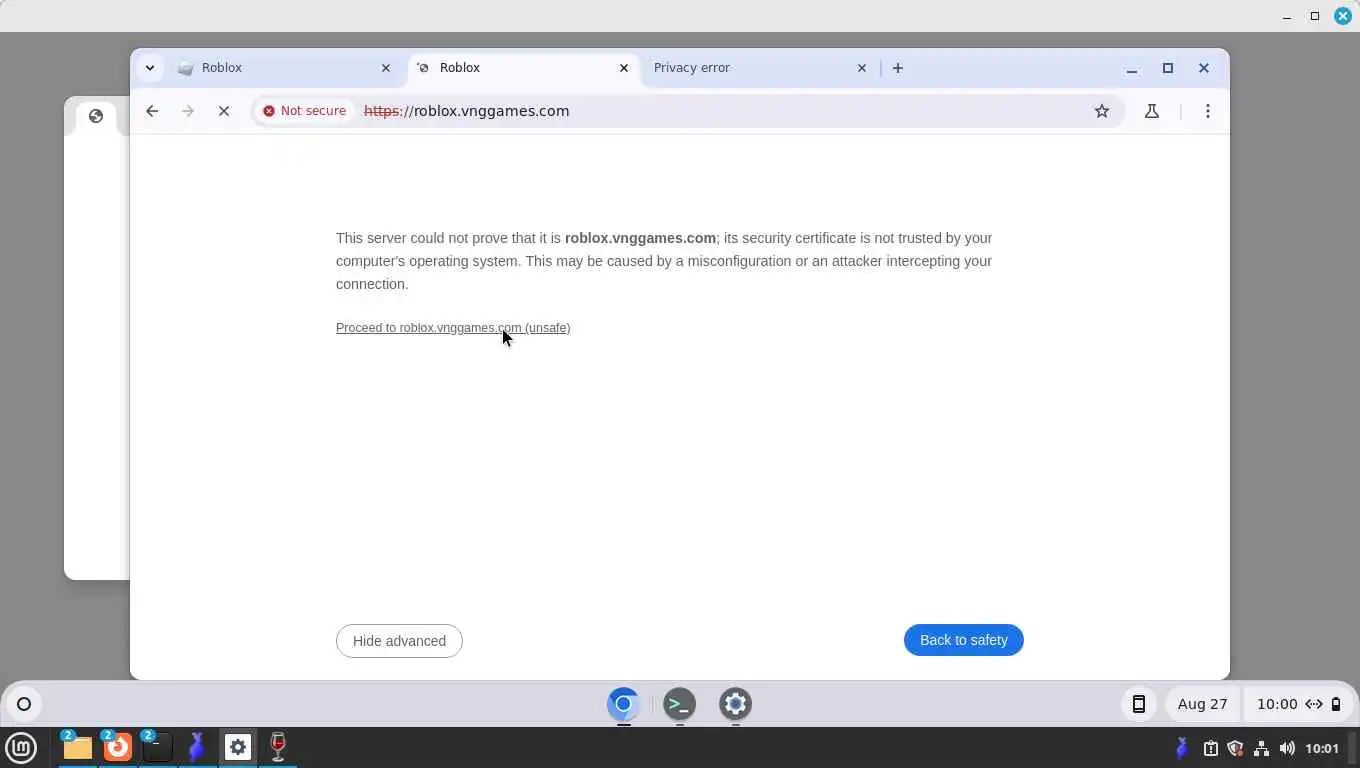Viewport: 1360px width, 768px height.
Task: Click the network icon in system tray
Action: pyautogui.click(x=1261, y=748)
